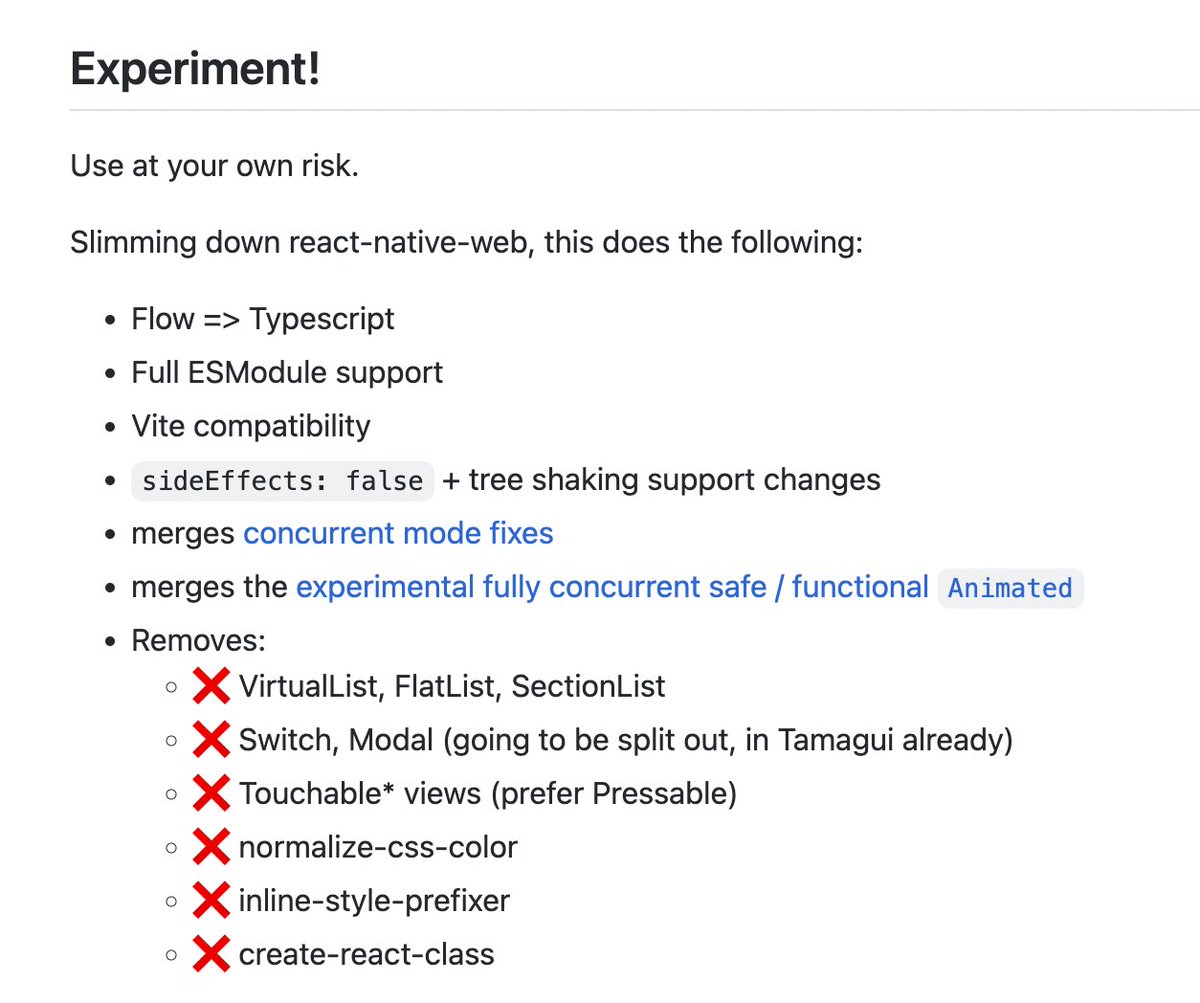Click the red X next to Switch, Modal
The height and width of the screenshot is (1003, 1200).
click(x=211, y=741)
